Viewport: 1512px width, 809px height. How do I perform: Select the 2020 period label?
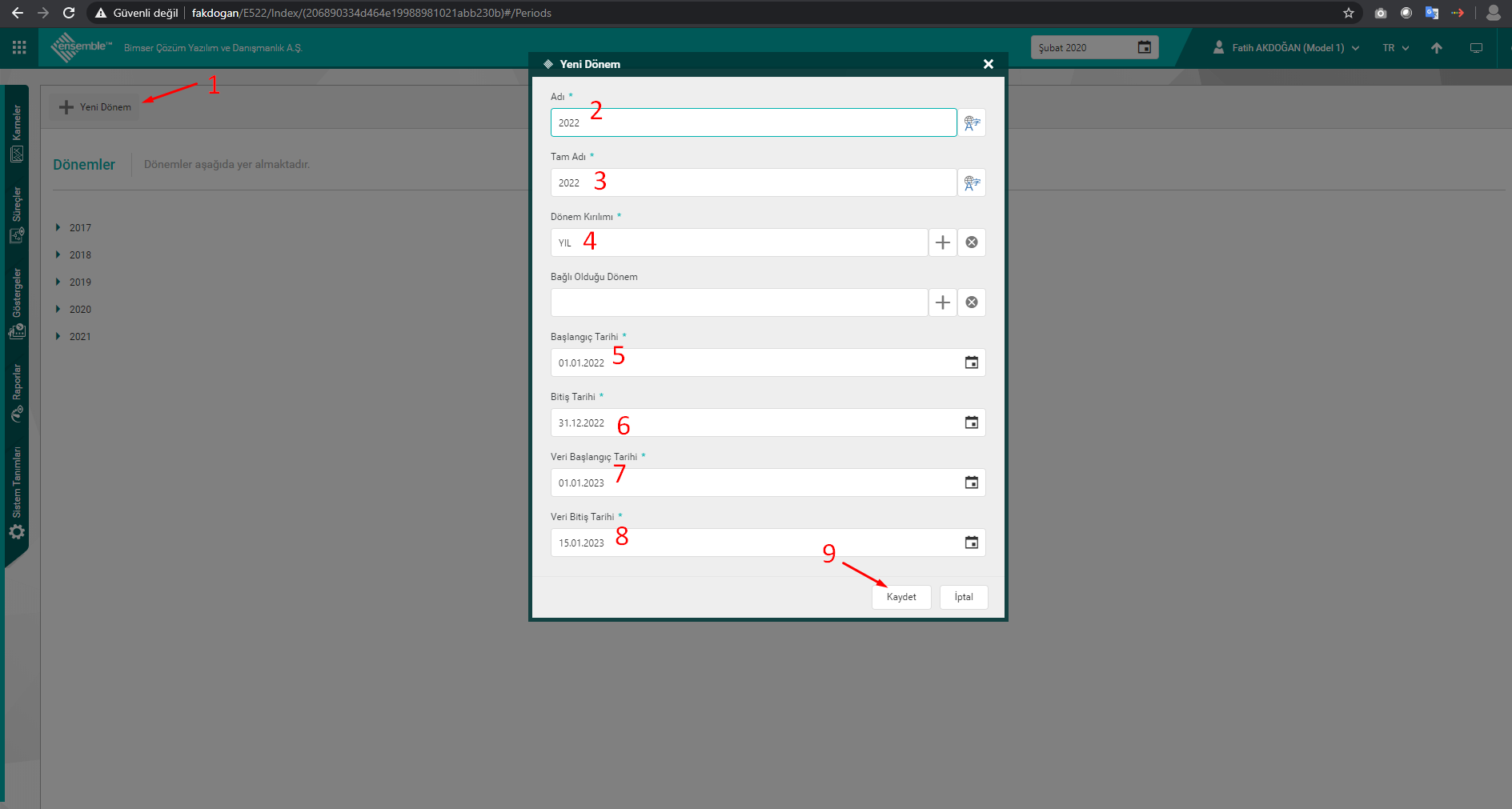[x=80, y=310]
